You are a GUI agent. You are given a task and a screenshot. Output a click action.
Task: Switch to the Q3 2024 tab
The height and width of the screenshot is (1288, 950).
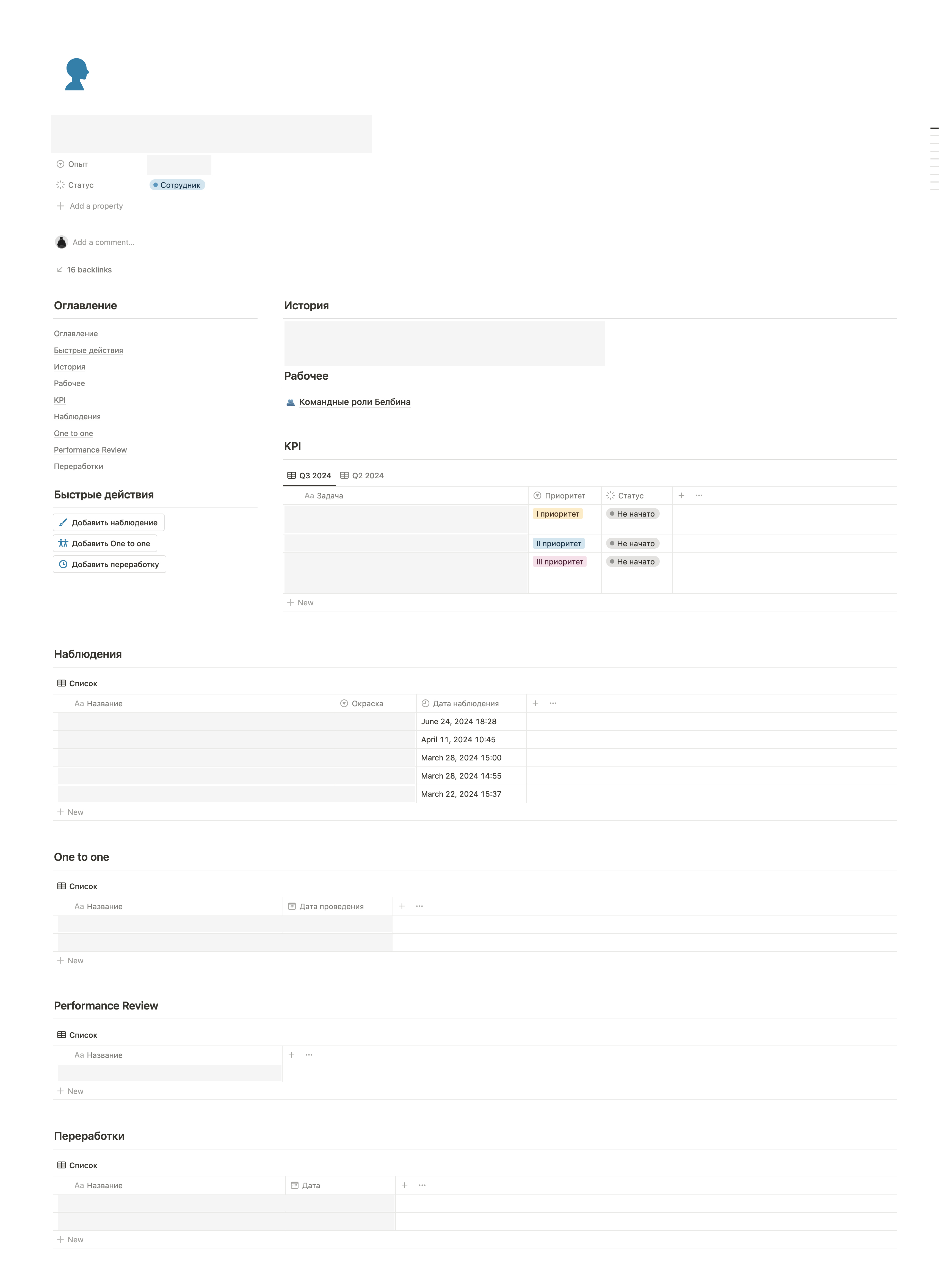click(310, 476)
